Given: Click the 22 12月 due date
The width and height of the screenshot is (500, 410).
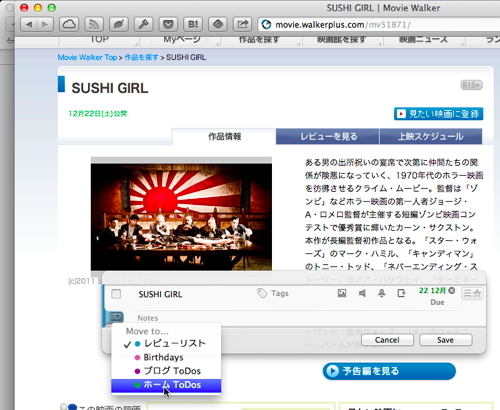Looking at the screenshot, I should coord(432,291).
